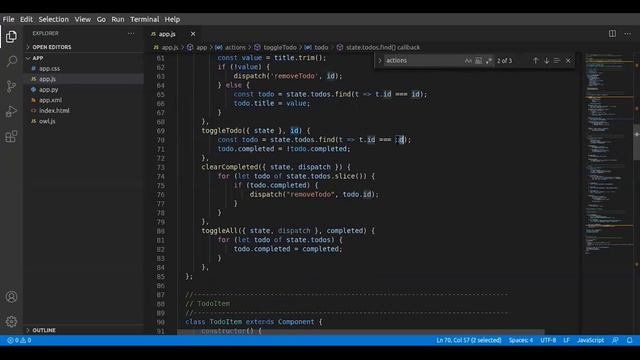The width and height of the screenshot is (640, 360).
Task: Open app.css in the explorer
Action: point(83,69)
